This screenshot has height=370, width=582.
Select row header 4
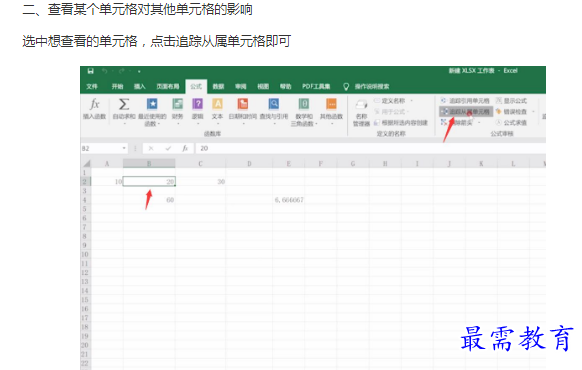85,200
